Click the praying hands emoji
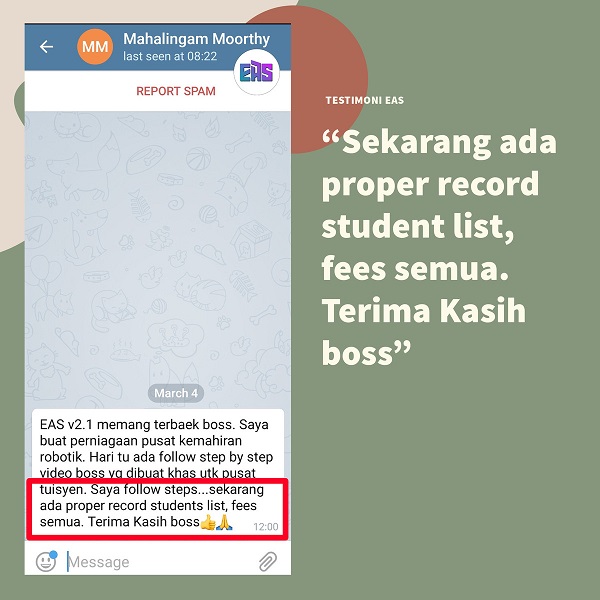600x600 pixels. (x=224, y=522)
